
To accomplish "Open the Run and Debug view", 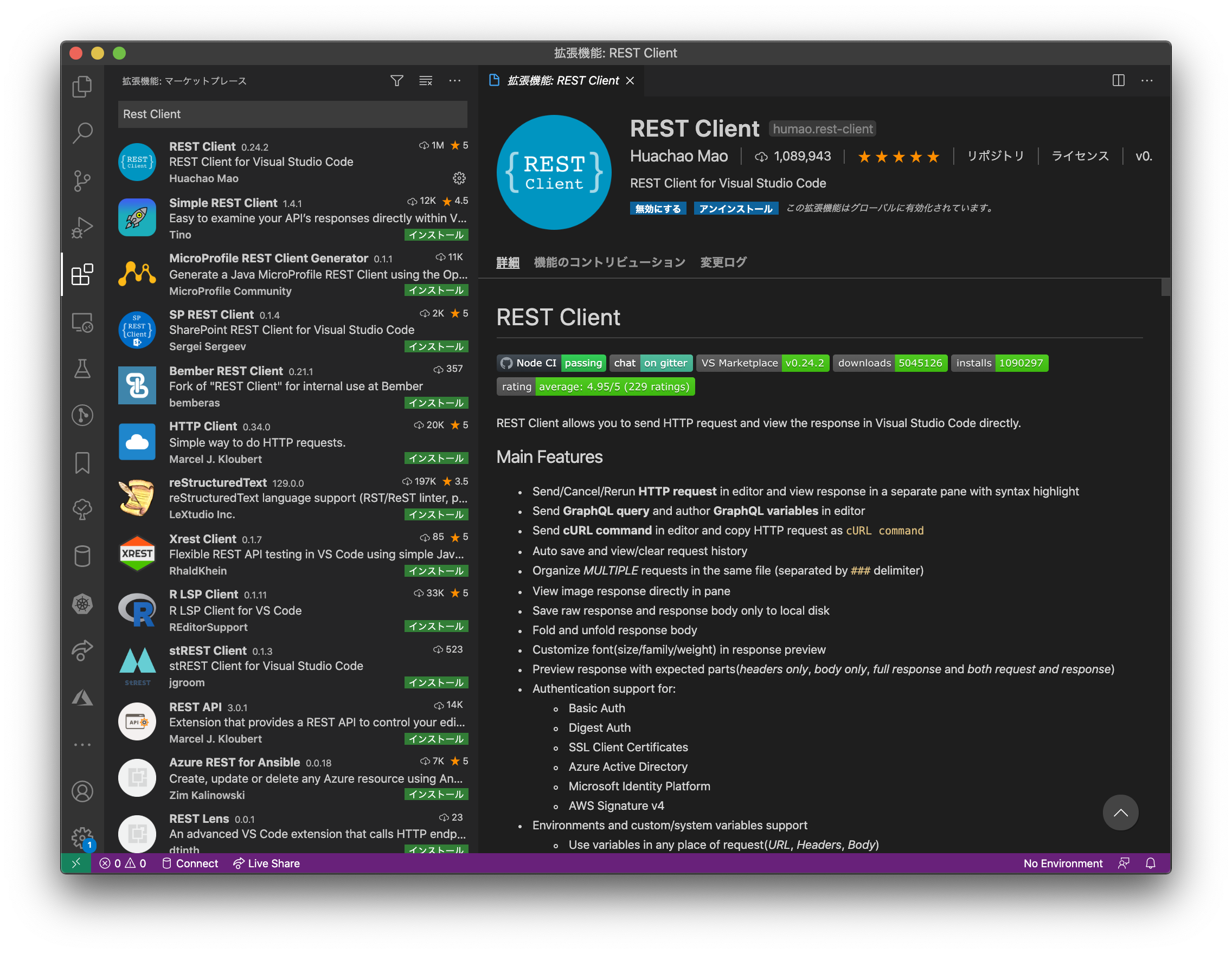I will click(x=82, y=227).
